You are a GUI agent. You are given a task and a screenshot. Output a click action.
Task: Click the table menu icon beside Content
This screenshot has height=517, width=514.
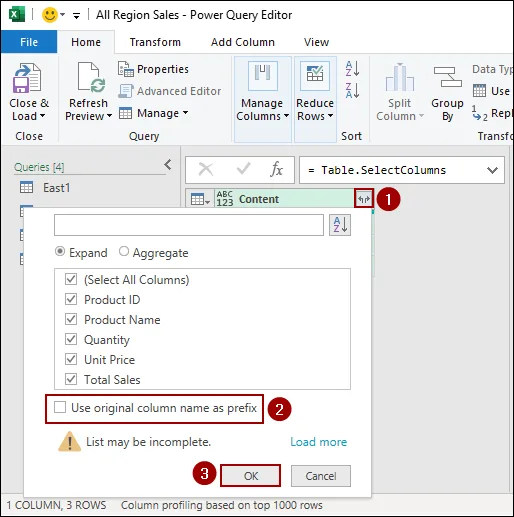tap(200, 199)
